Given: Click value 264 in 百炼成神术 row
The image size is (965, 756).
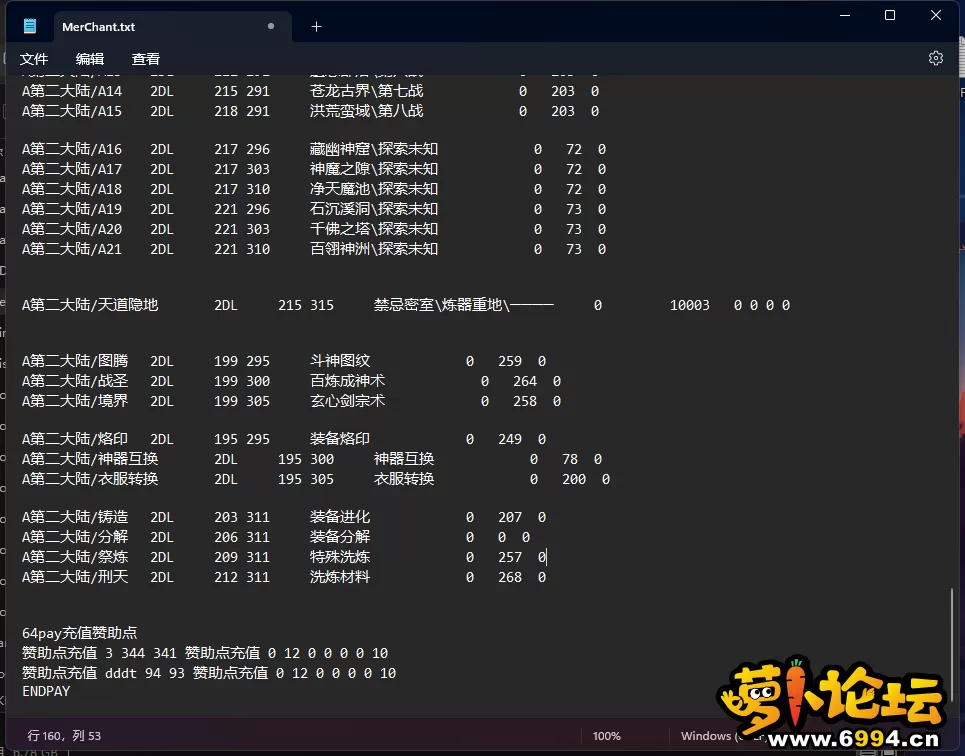Looking at the screenshot, I should 525,382.
